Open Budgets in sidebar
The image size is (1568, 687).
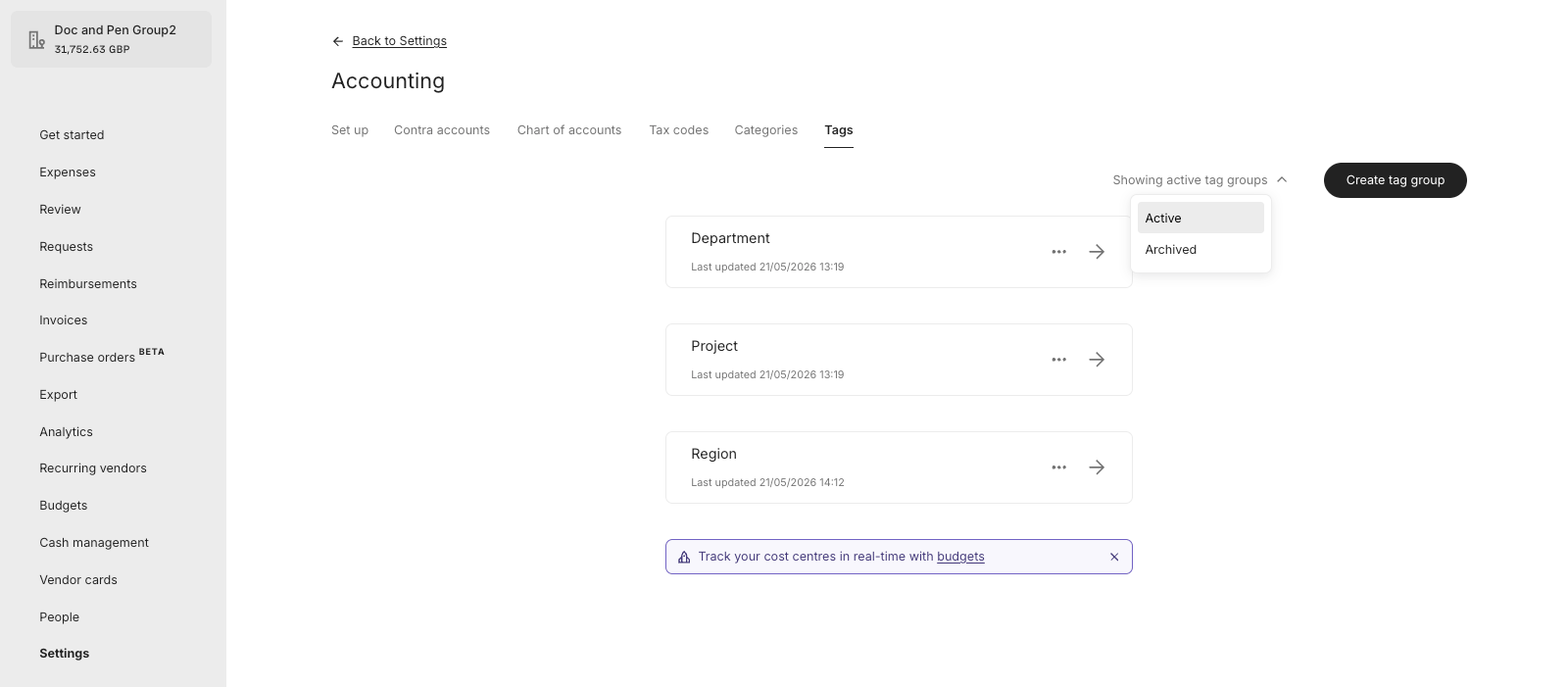(x=63, y=506)
